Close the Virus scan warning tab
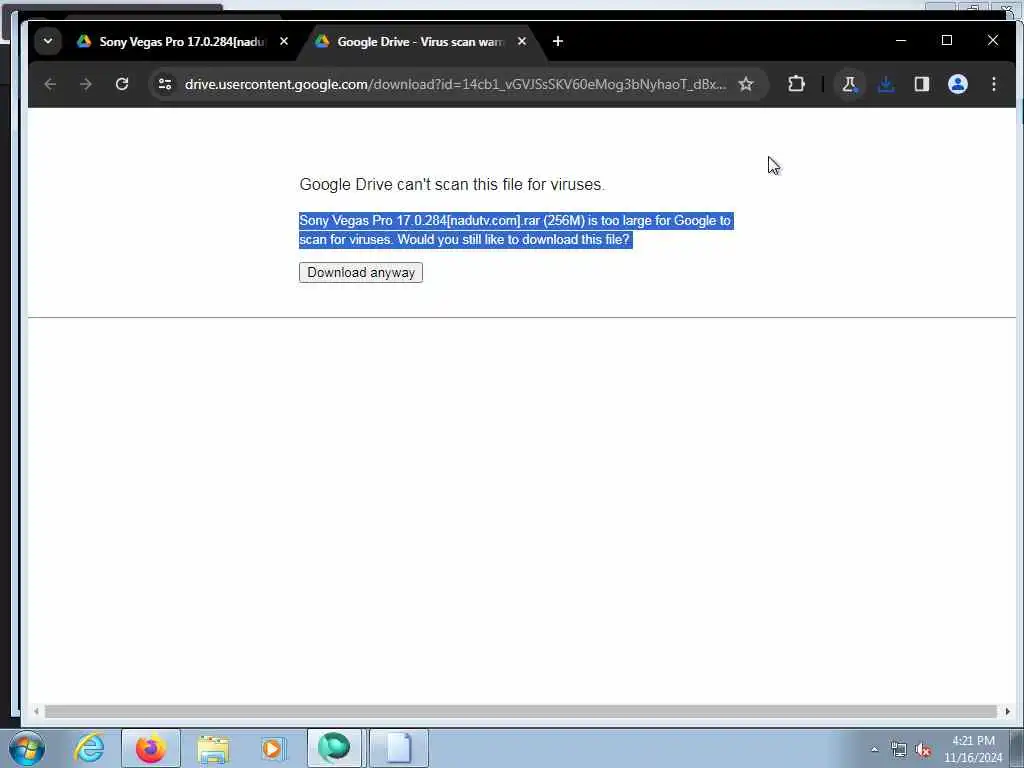Viewport: 1024px width, 768px height. pyautogui.click(x=522, y=41)
